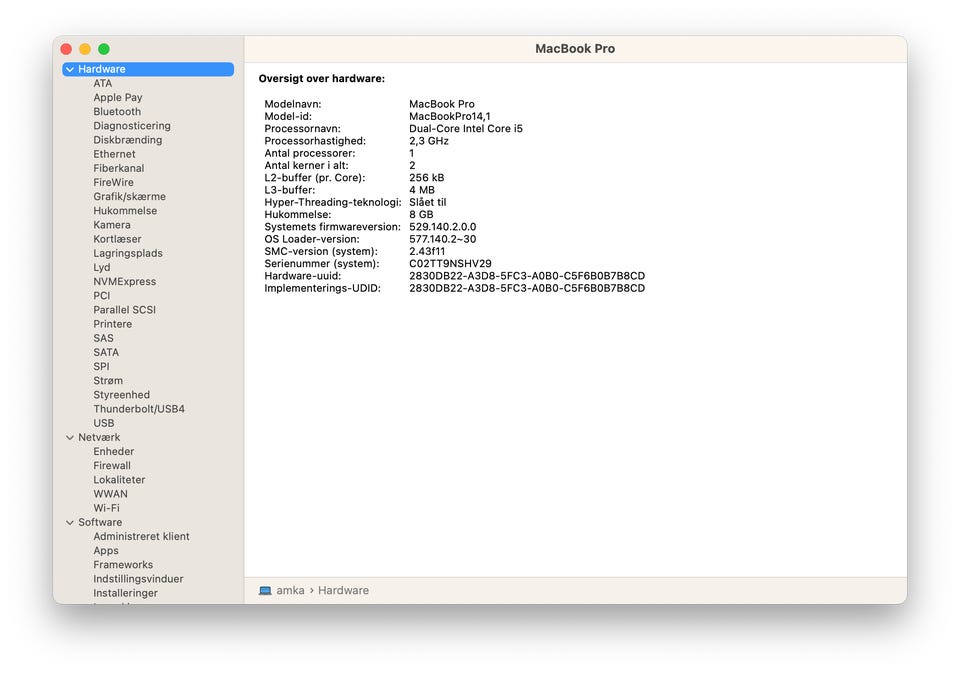Zoom the window with the green button
The height and width of the screenshot is (674, 960).
point(104,49)
